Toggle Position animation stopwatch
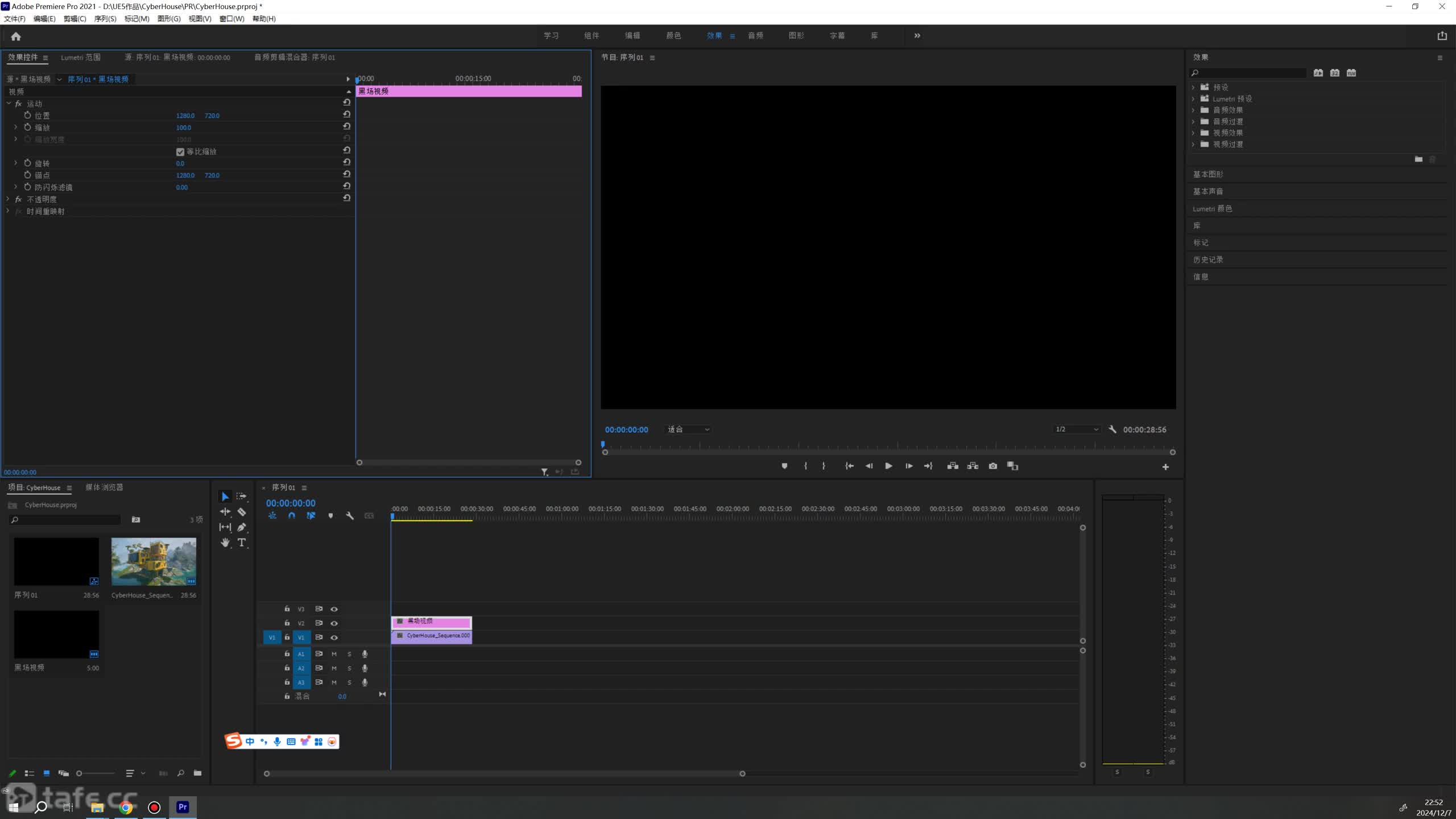This screenshot has height=819, width=1456. point(27,115)
